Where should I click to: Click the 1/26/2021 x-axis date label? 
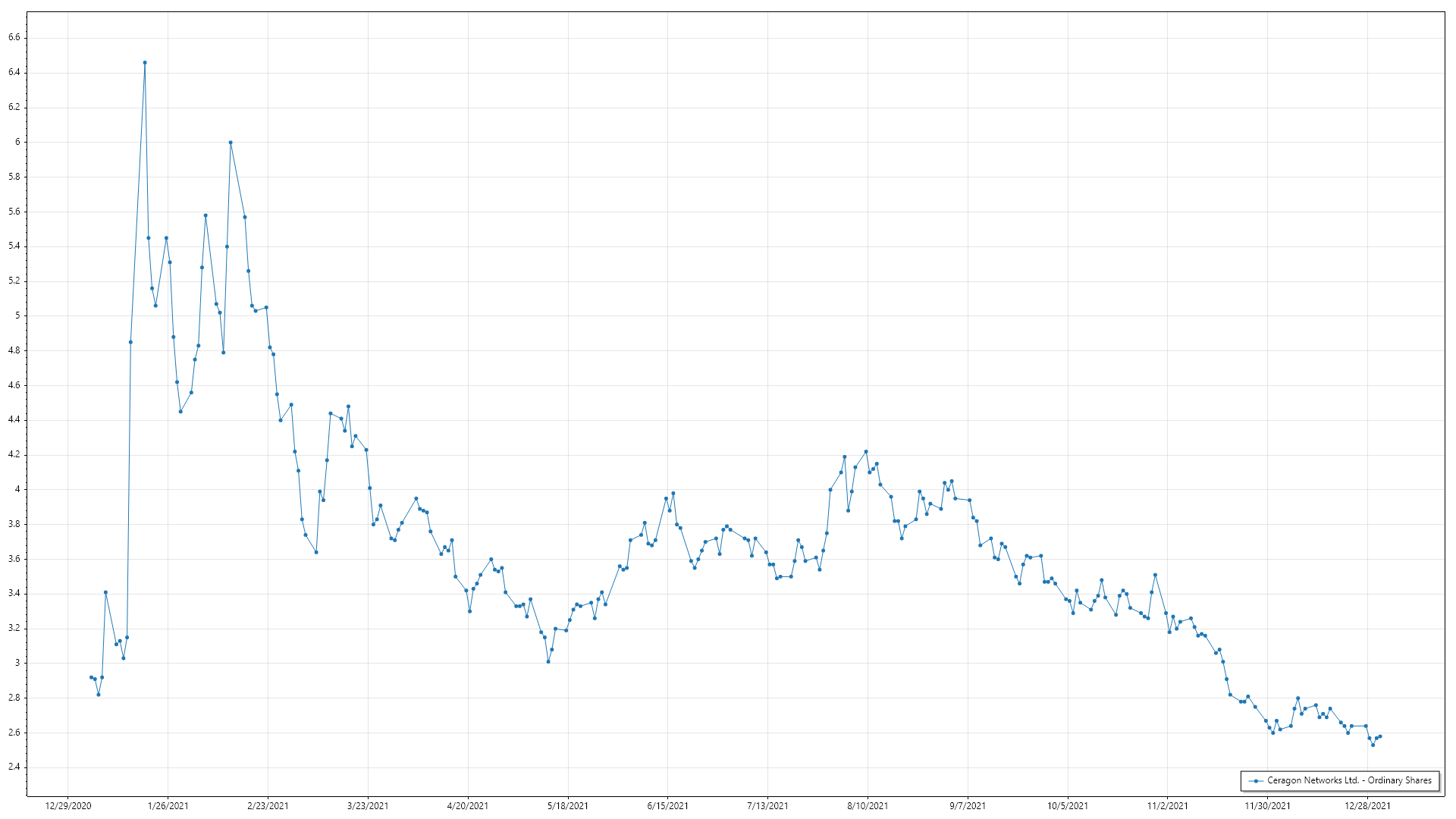coord(168,806)
